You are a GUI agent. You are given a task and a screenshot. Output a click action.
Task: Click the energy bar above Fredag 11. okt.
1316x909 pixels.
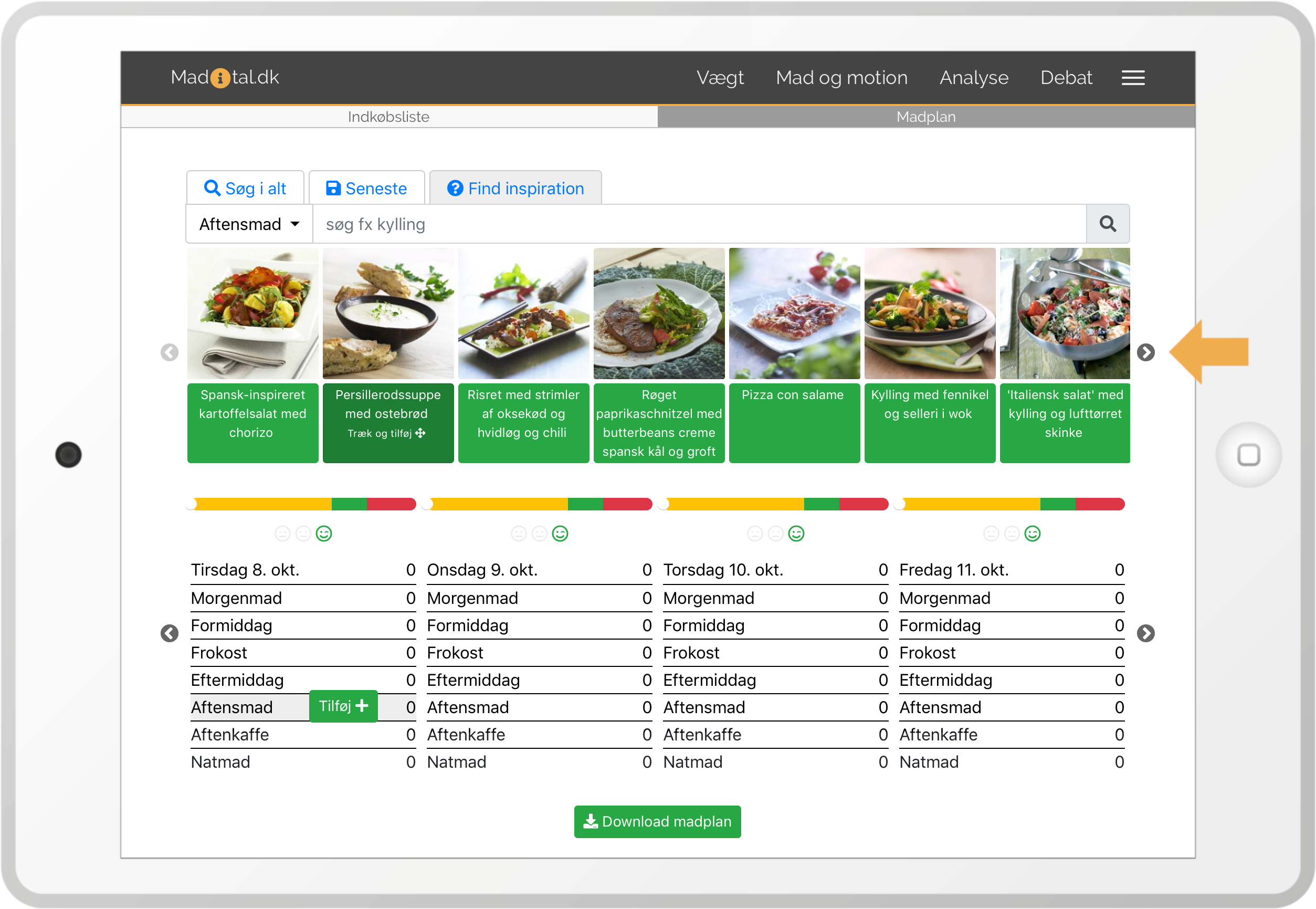1011,504
